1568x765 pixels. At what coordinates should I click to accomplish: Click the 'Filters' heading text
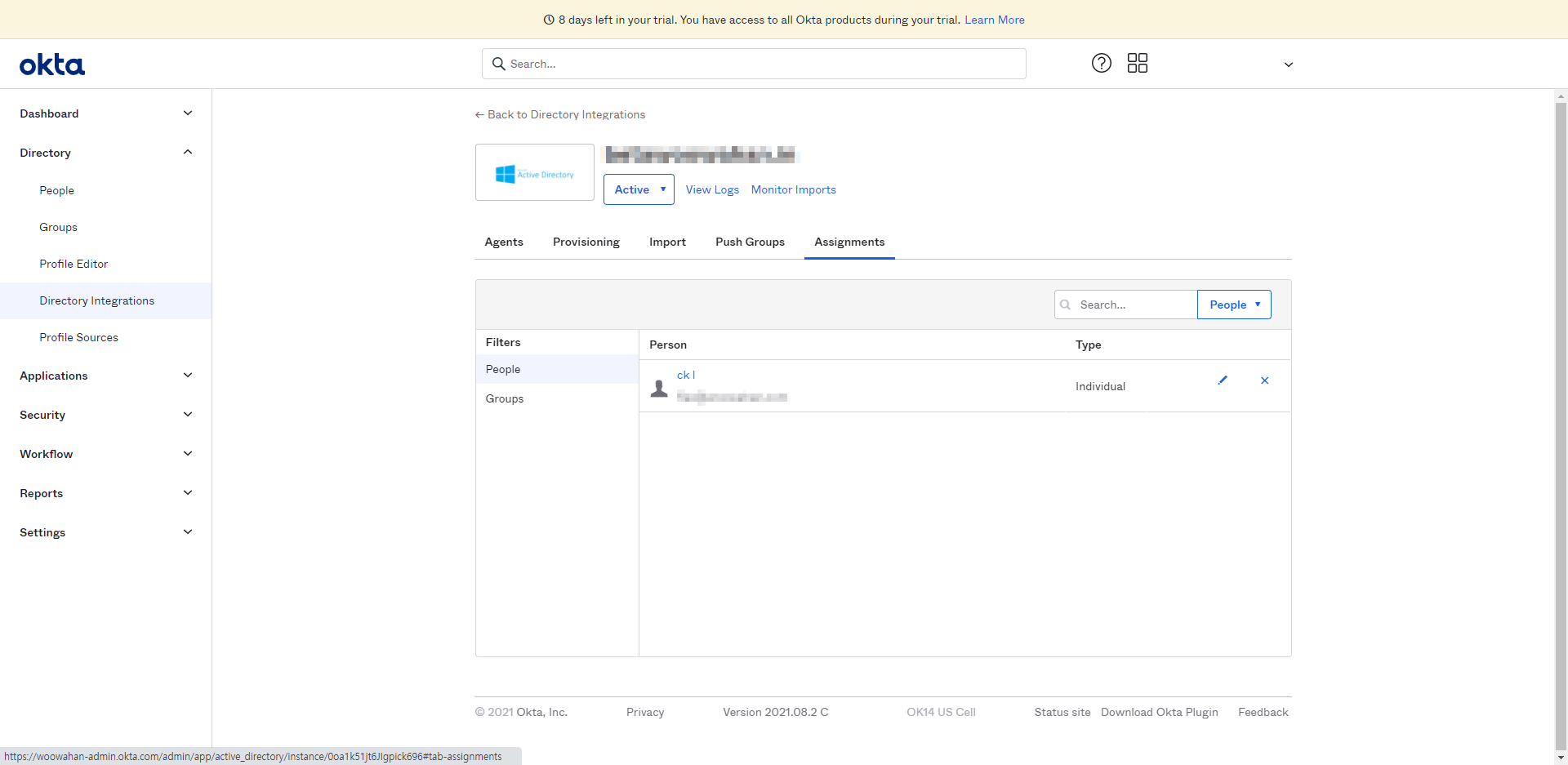(x=503, y=342)
